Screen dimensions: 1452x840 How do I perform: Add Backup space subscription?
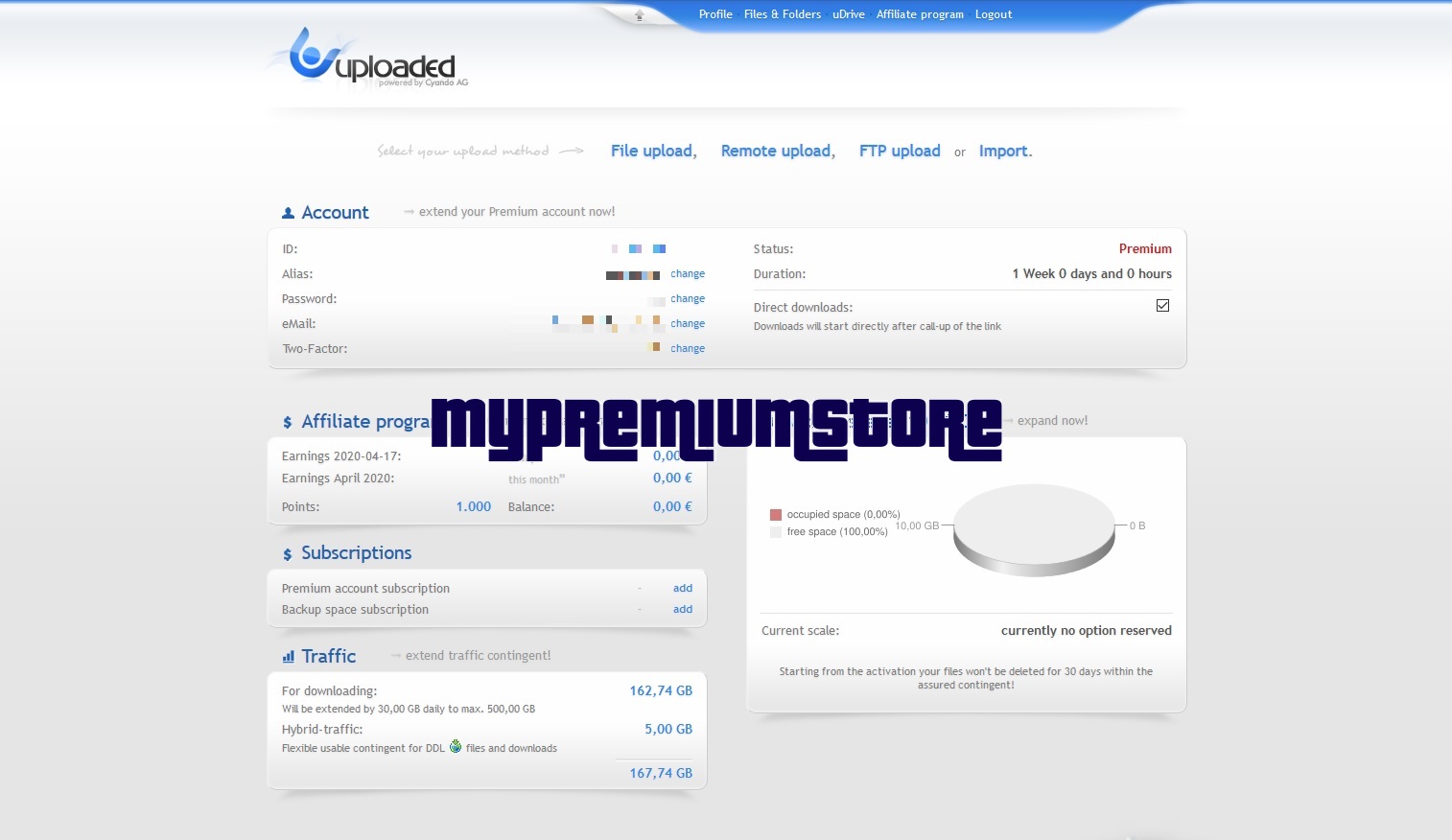pyautogui.click(x=683, y=610)
